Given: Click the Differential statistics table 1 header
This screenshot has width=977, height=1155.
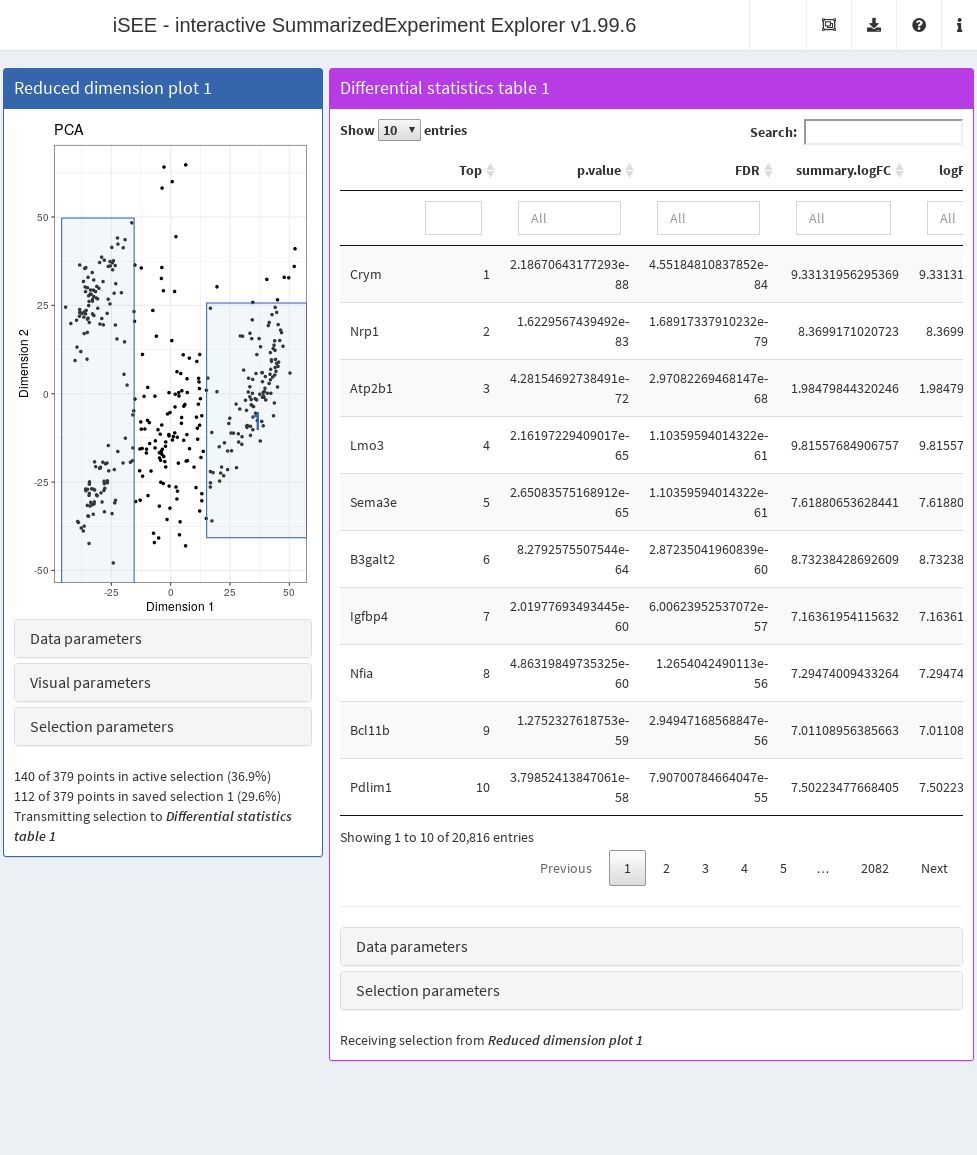Looking at the screenshot, I should [x=651, y=88].
